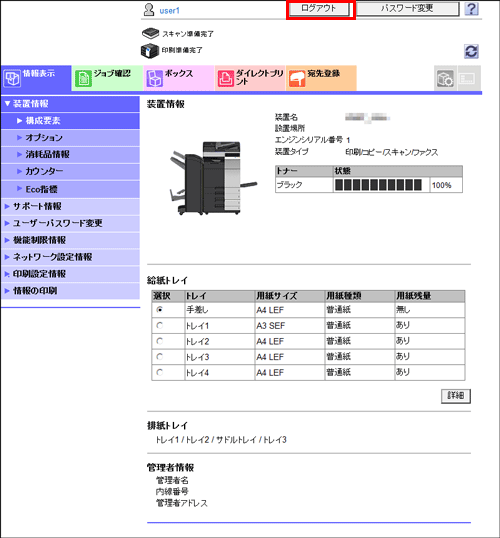Click the user1 account icon
Viewport: 500px width, 538px height.
click(x=149, y=10)
